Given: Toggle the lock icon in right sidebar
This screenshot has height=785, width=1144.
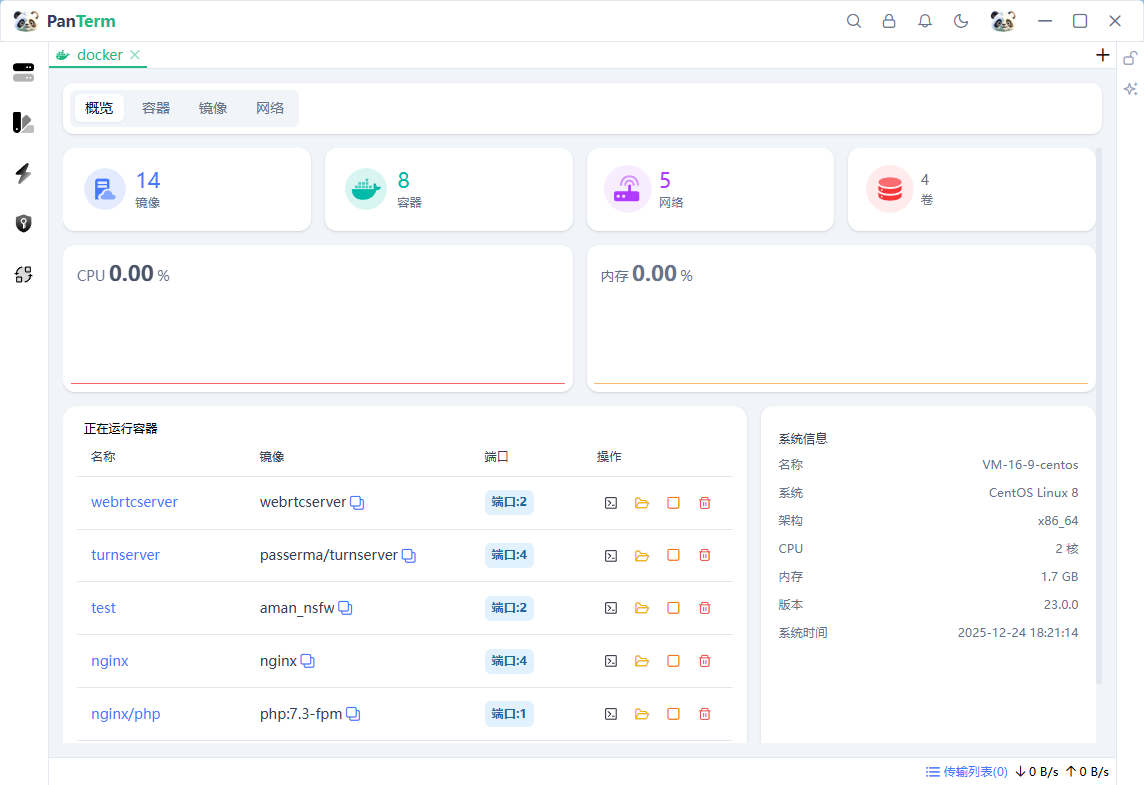Looking at the screenshot, I should pyautogui.click(x=1130, y=58).
